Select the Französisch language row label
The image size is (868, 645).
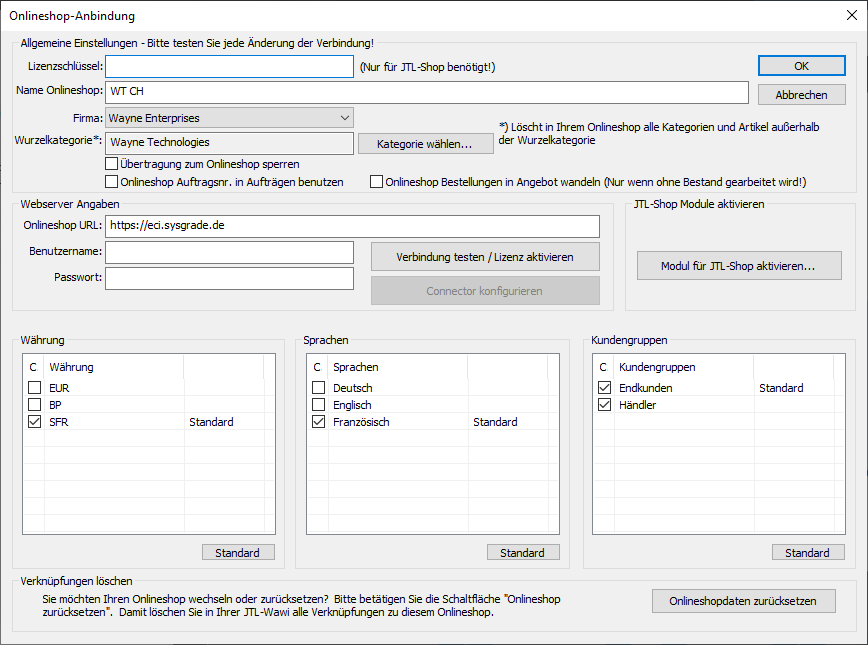[361, 422]
